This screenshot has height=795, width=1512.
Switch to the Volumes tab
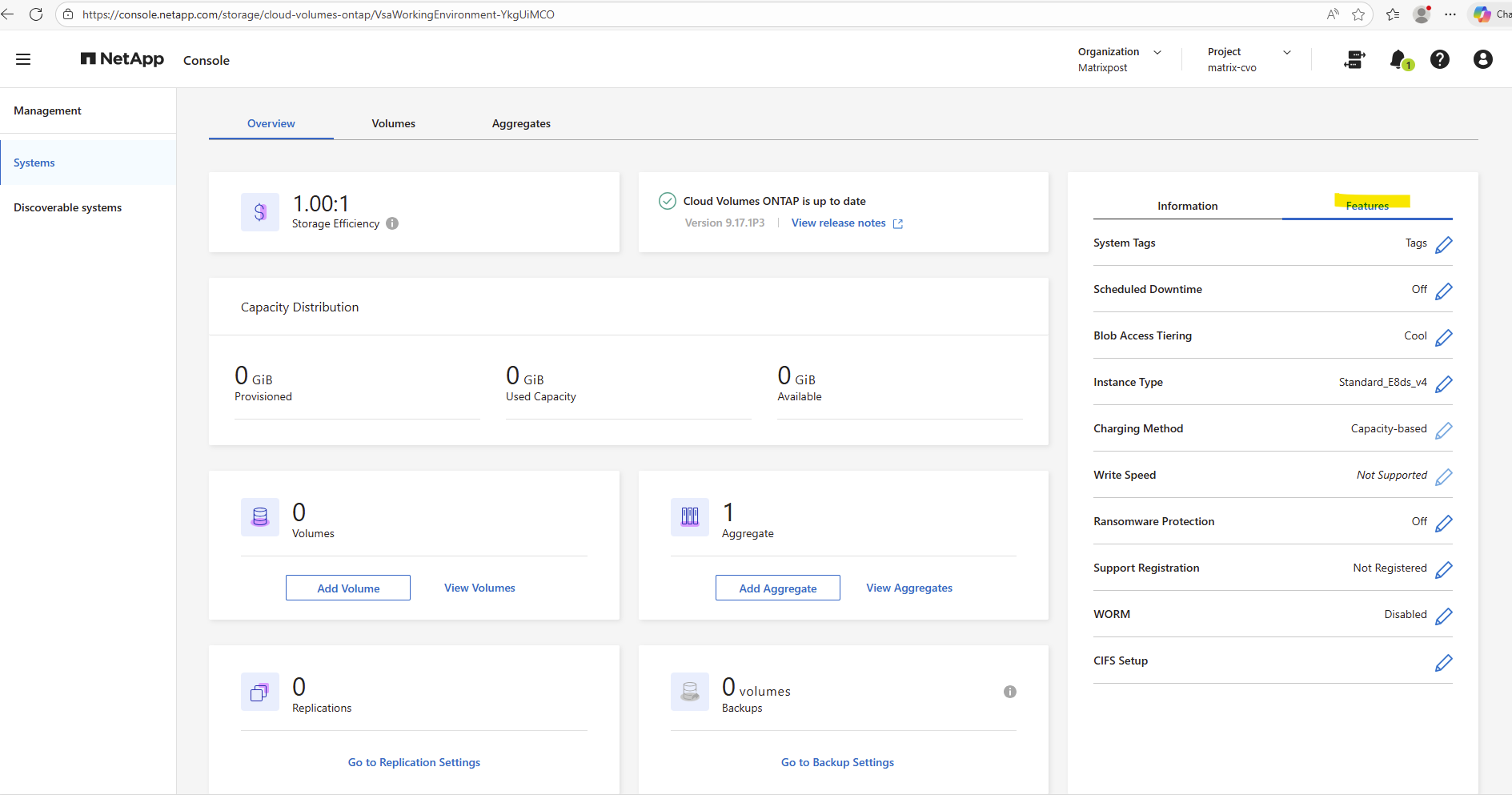pyautogui.click(x=393, y=123)
